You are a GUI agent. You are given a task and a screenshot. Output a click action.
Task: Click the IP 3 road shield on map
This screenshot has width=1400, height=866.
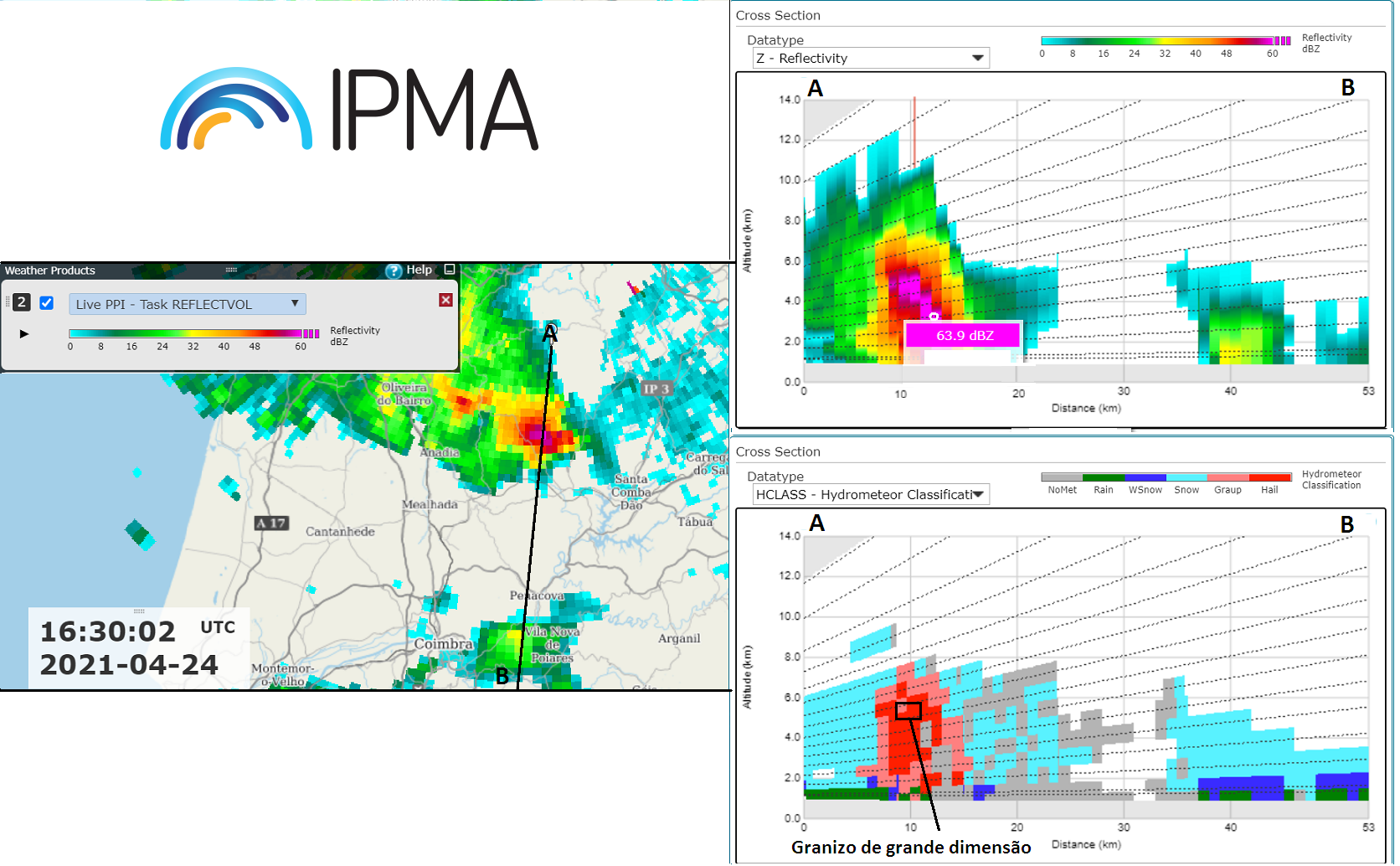[656, 389]
